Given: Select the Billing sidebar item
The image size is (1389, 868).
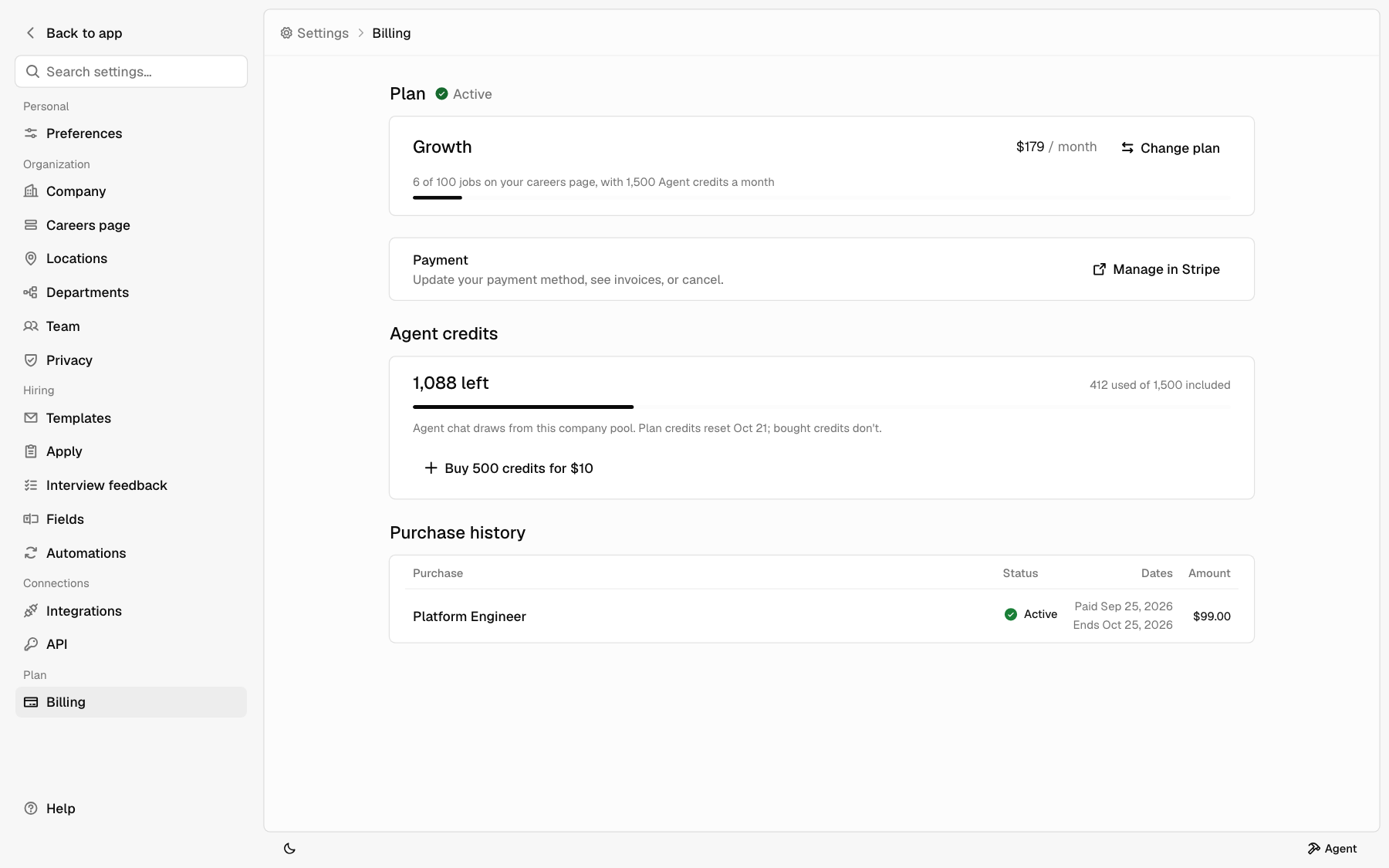Looking at the screenshot, I should coord(131,702).
